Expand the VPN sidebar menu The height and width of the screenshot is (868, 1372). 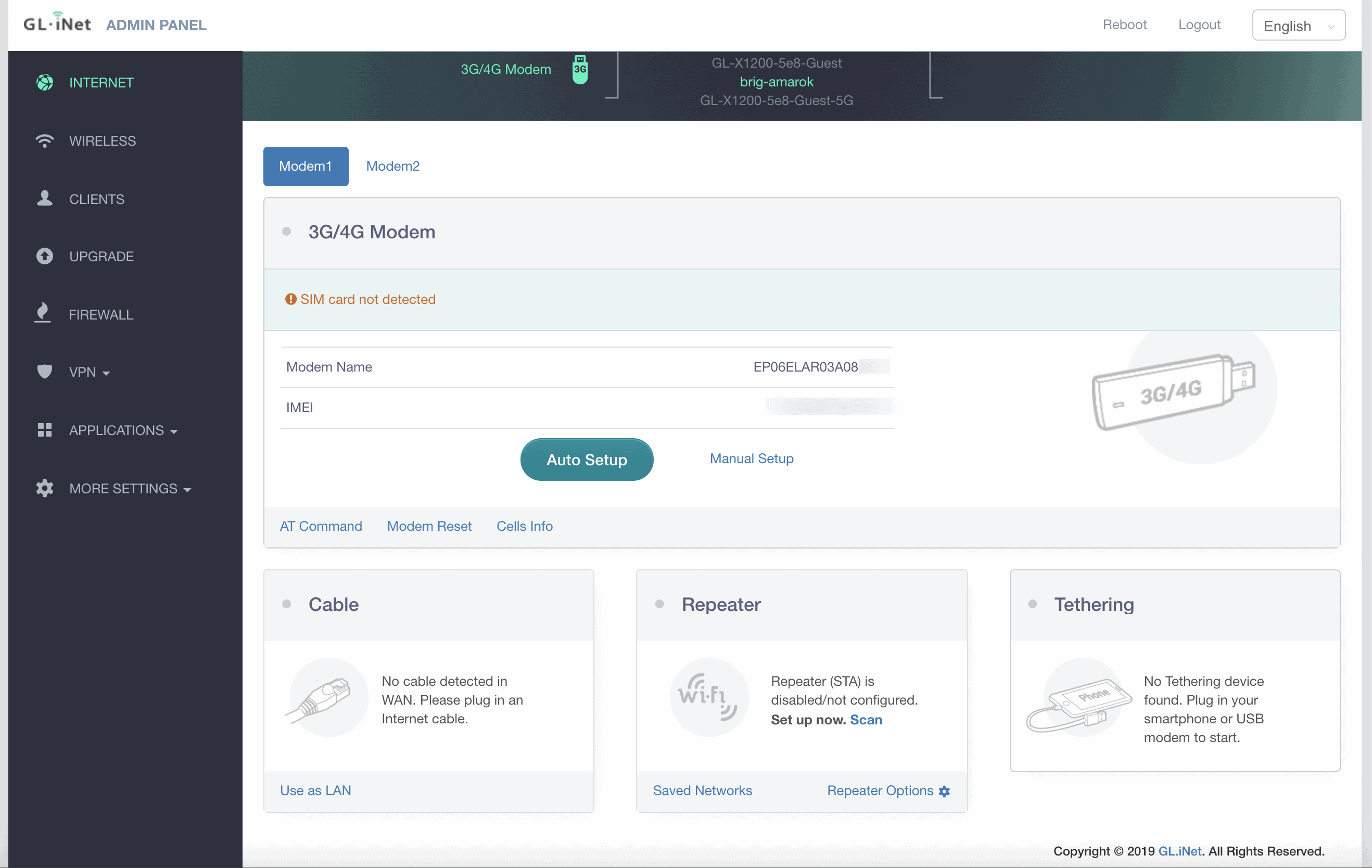click(90, 372)
